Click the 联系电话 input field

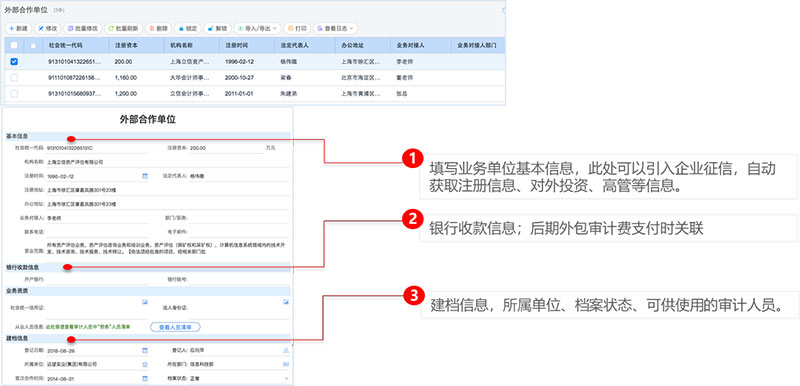(x=97, y=231)
